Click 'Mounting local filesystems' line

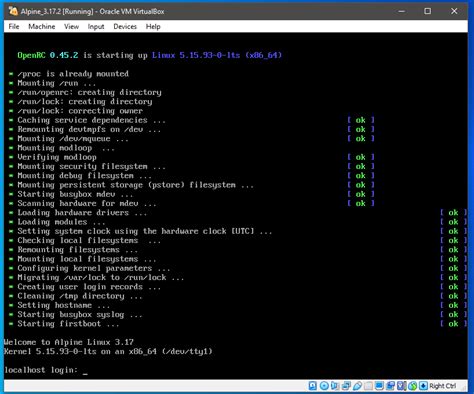pyautogui.click(x=87, y=259)
